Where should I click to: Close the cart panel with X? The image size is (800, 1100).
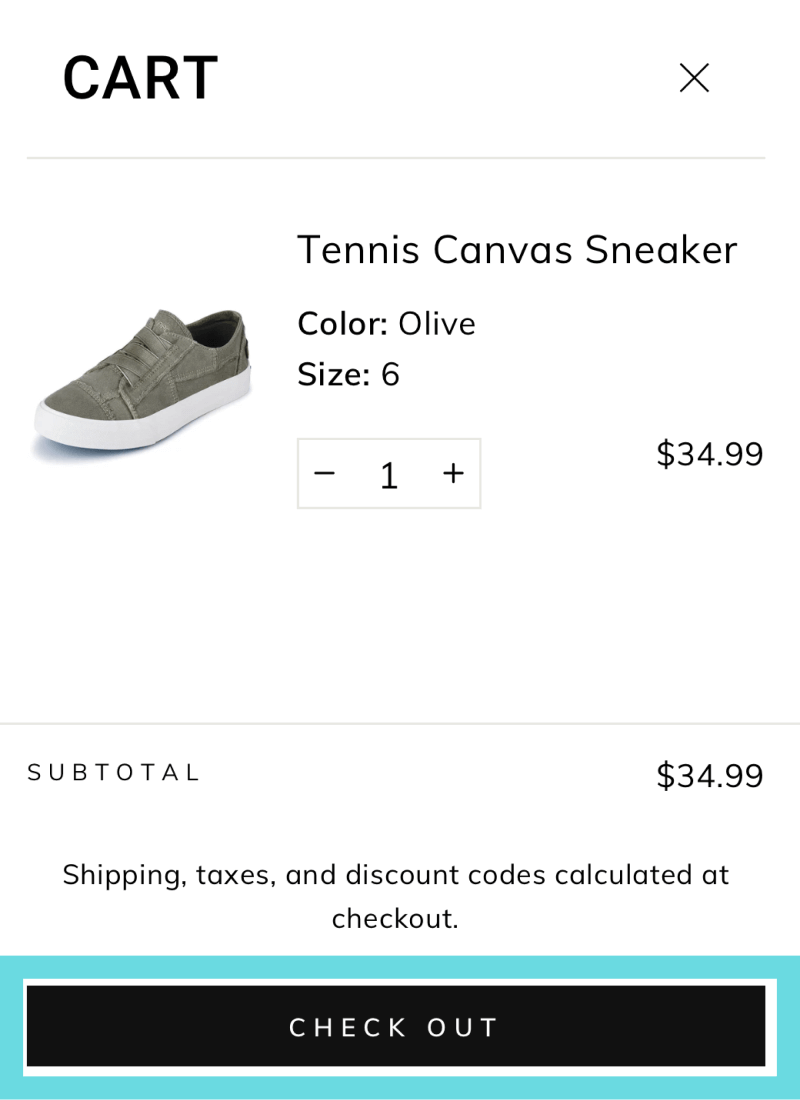click(x=694, y=78)
